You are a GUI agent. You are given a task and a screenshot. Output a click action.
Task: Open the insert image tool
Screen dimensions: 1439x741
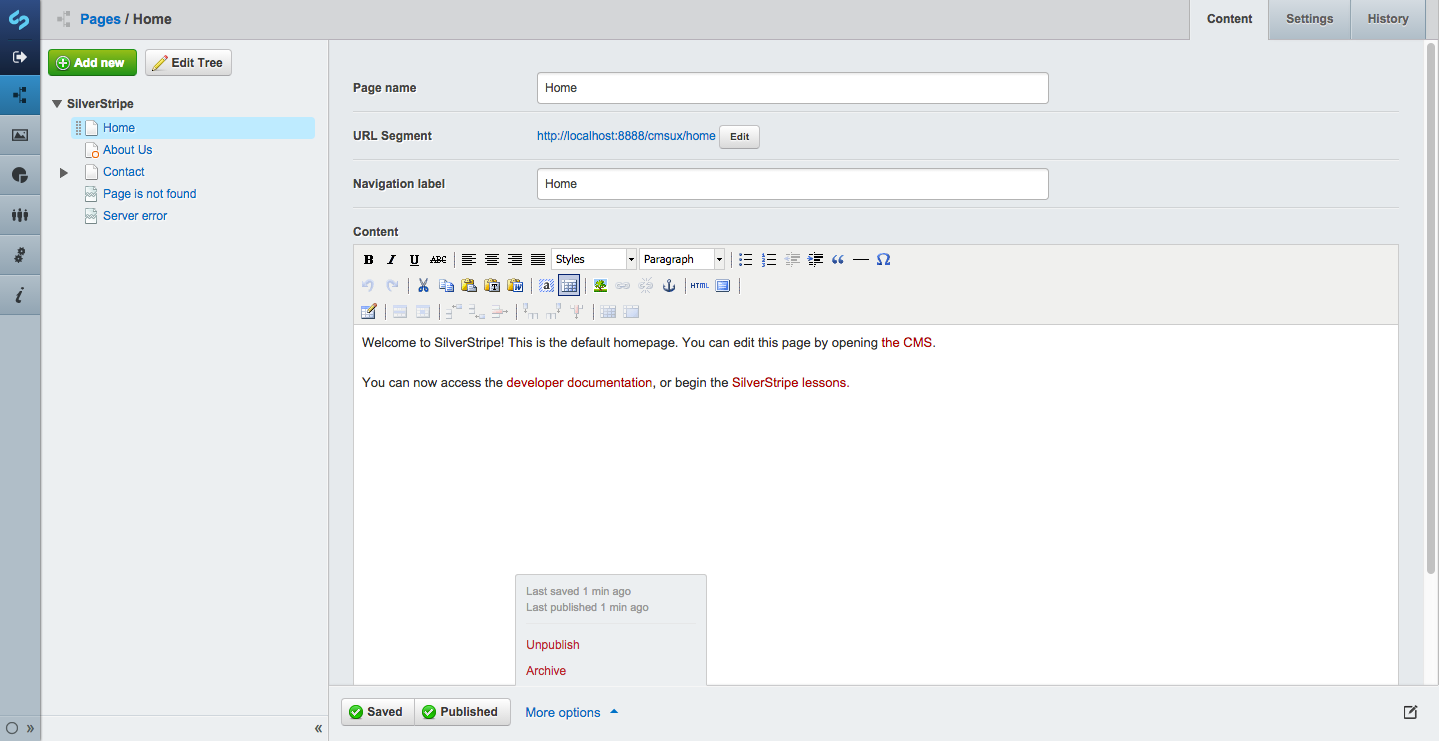coord(600,286)
